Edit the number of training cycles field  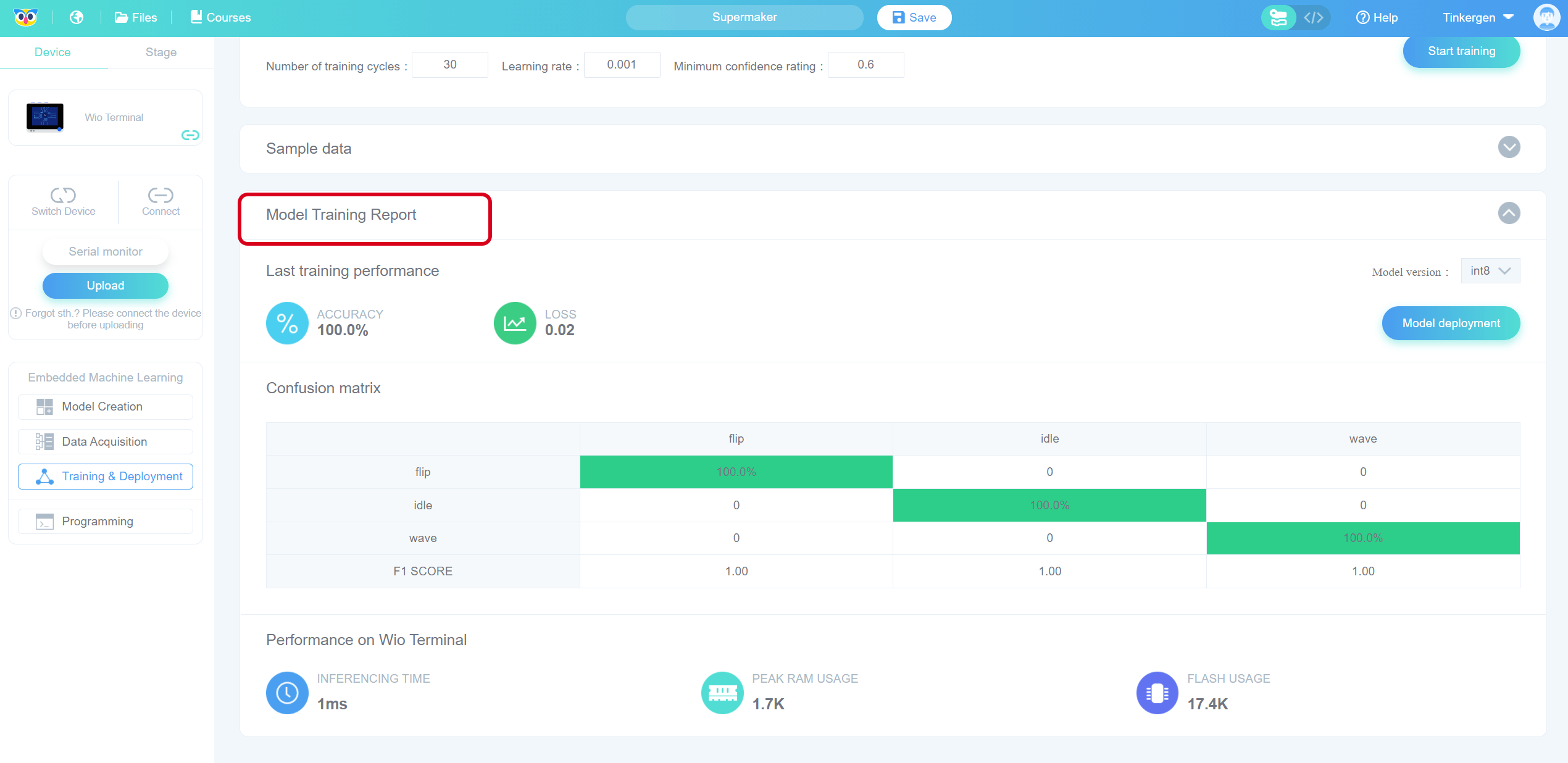450,65
